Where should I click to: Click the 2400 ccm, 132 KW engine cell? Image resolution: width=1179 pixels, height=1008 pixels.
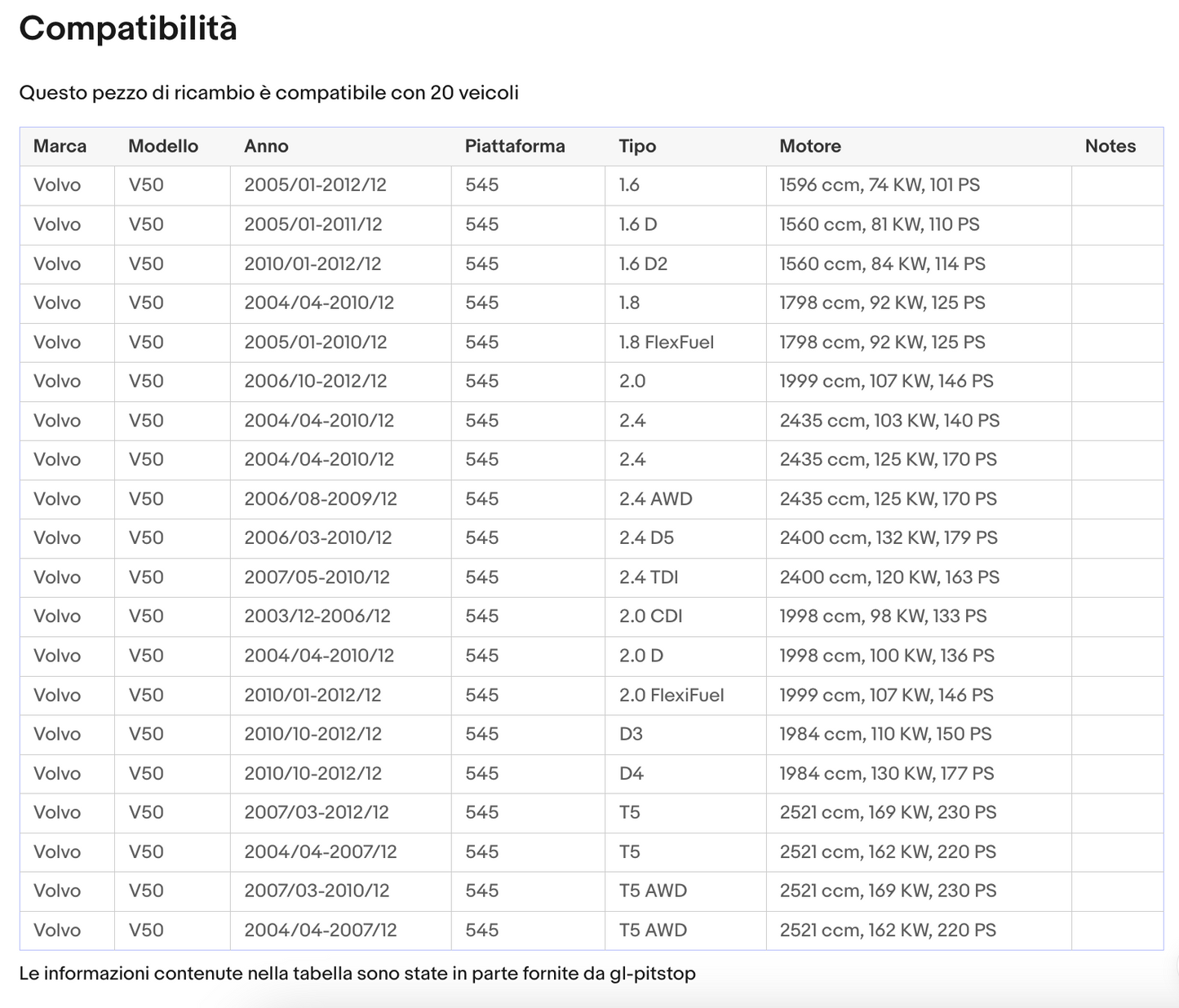(889, 538)
